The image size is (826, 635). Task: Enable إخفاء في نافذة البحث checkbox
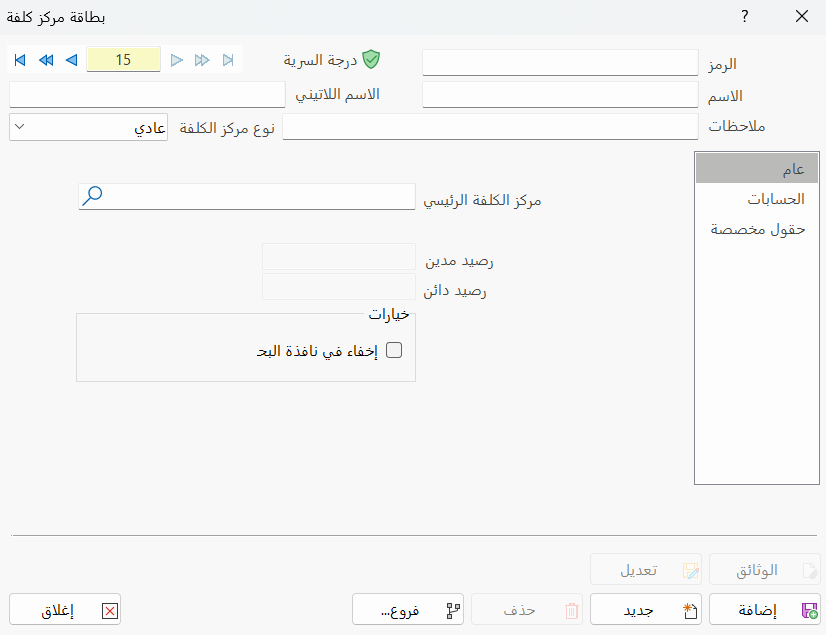(x=394, y=350)
